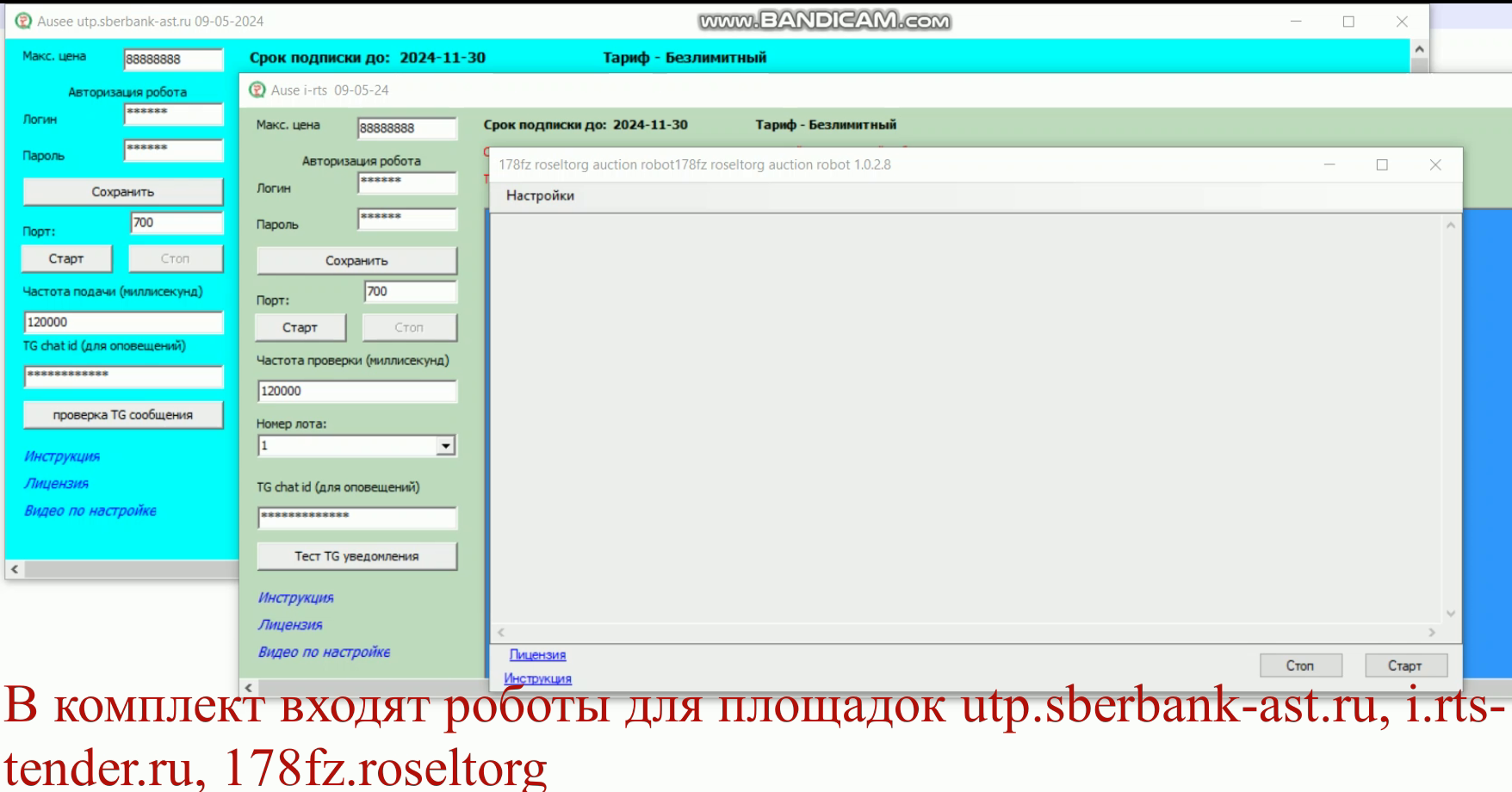Open Инструкция link in i-rts window

pyautogui.click(x=295, y=597)
